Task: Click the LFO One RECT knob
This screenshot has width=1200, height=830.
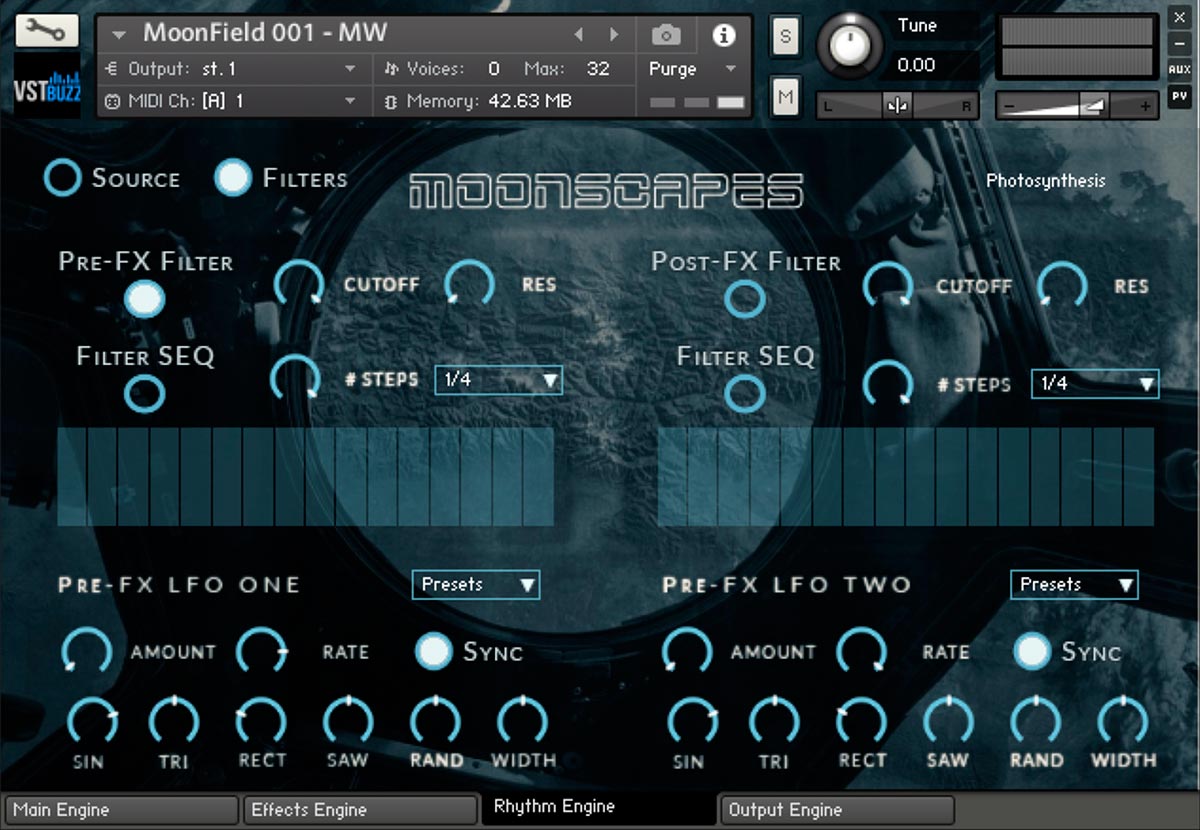Action: (261, 722)
